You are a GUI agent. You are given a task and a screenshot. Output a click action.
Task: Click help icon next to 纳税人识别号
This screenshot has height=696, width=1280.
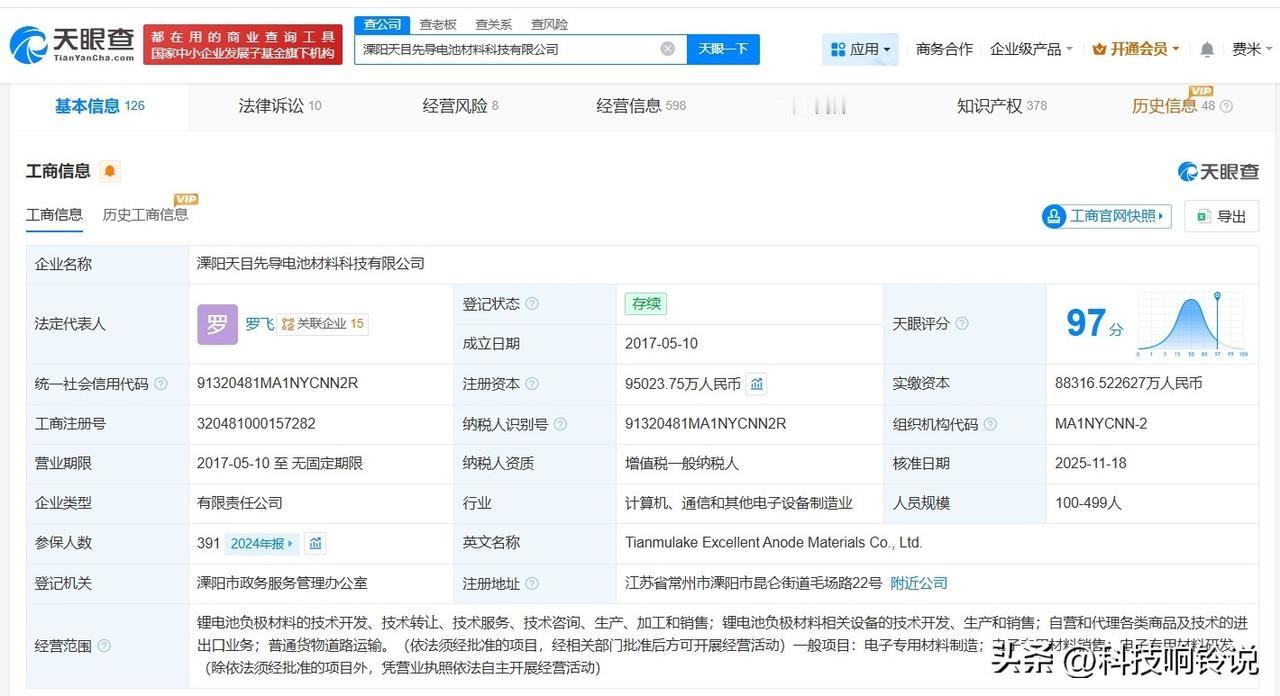[560, 424]
